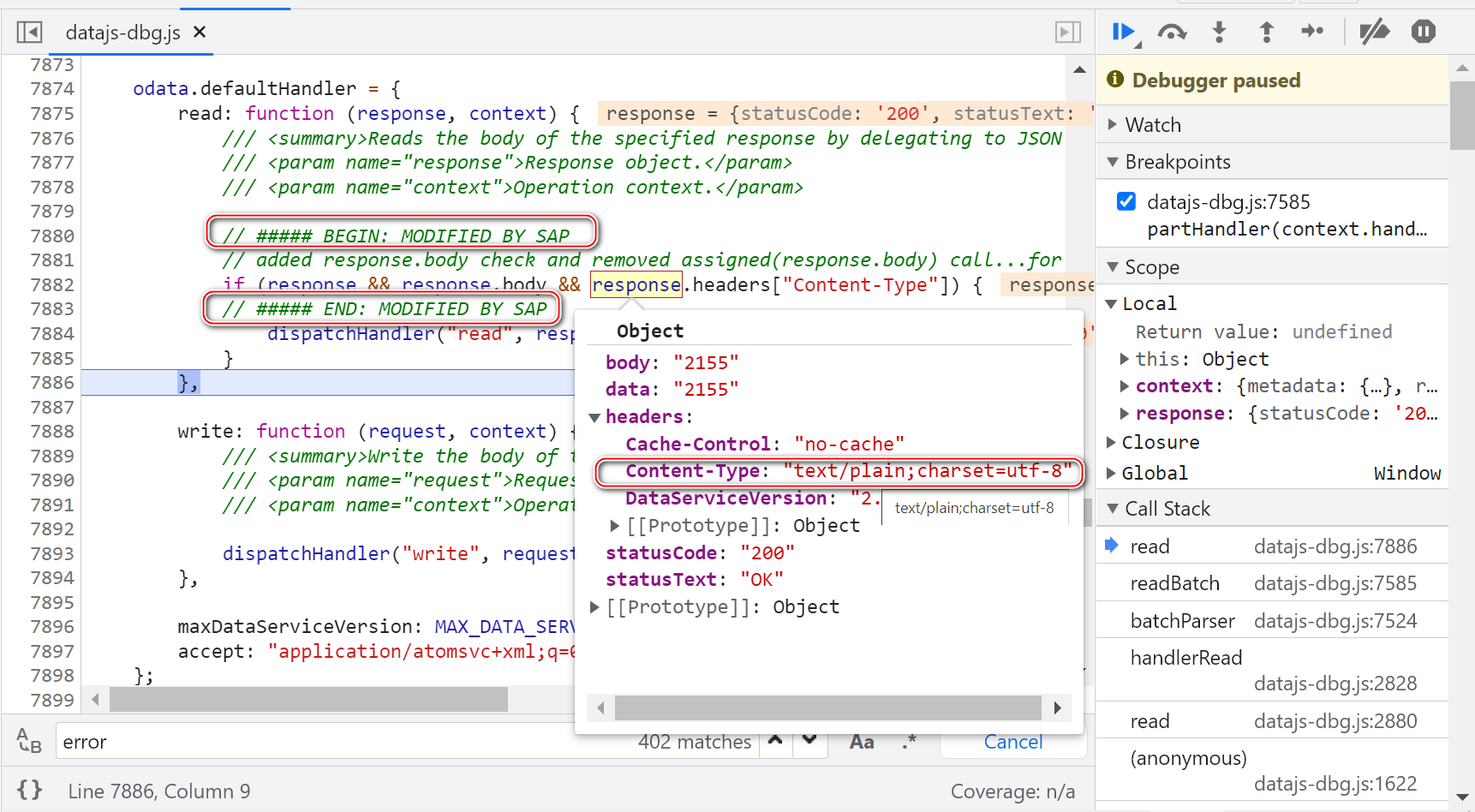This screenshot has height=812, width=1475.
Task: Click the Return value: undefined row
Action: tap(1263, 331)
